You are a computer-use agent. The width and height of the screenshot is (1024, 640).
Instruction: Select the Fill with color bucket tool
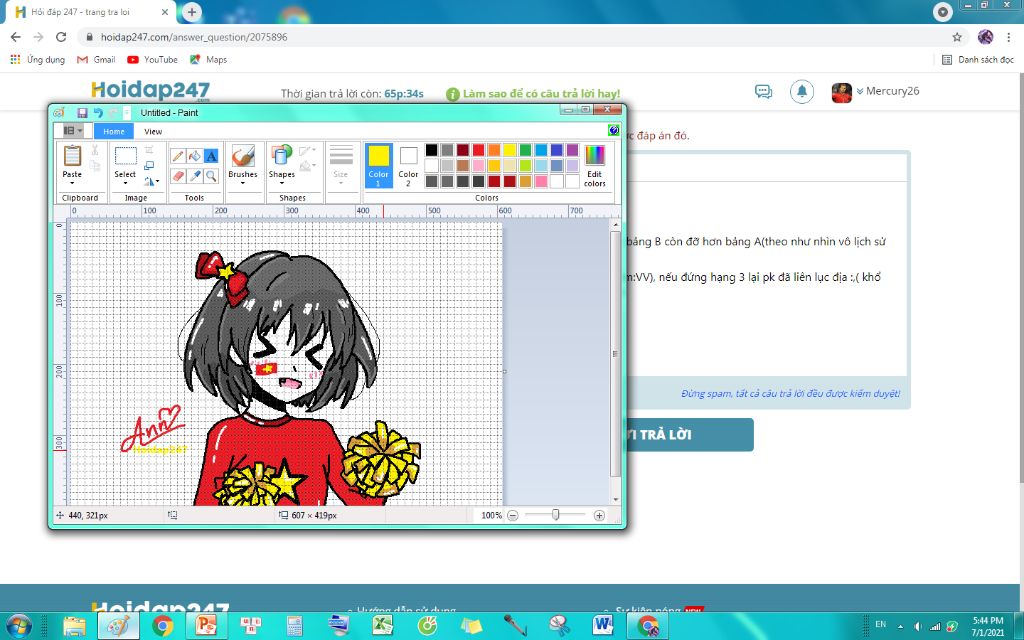tap(195, 156)
